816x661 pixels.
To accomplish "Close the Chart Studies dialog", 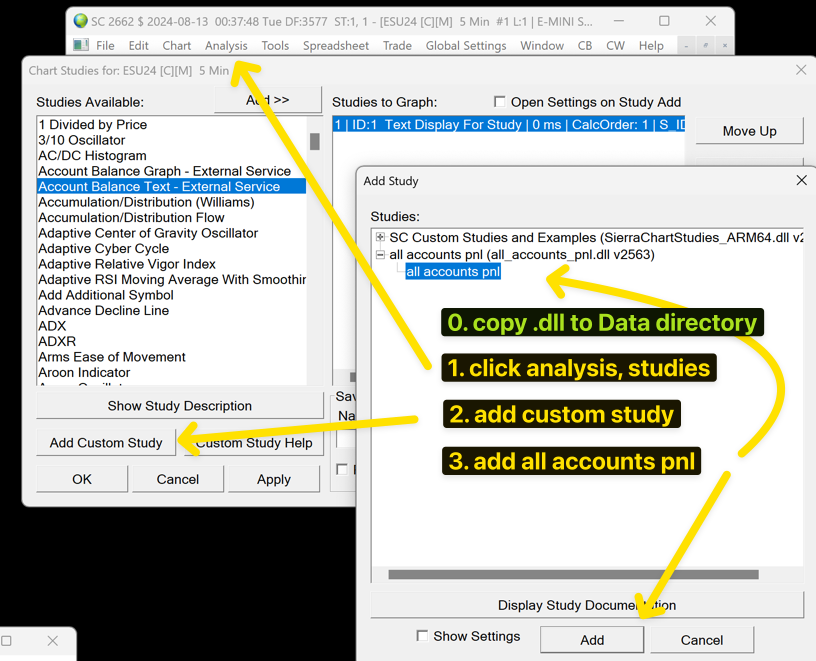I will click(801, 70).
